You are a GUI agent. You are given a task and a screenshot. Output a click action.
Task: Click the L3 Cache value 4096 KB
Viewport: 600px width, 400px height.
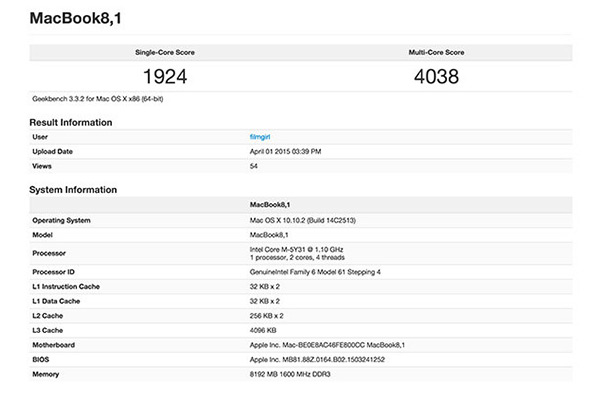coord(263,328)
